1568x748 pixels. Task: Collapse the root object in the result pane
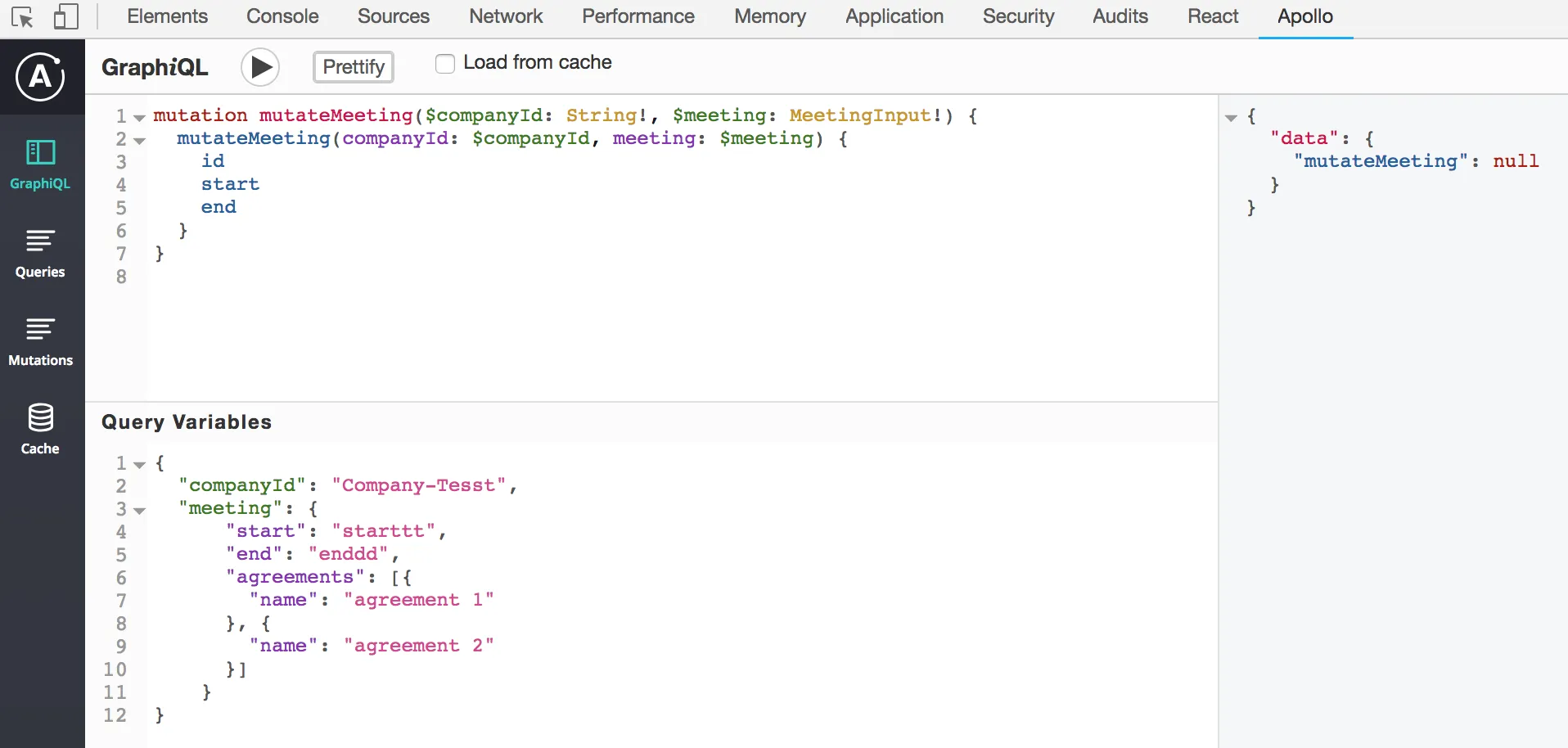point(1231,118)
